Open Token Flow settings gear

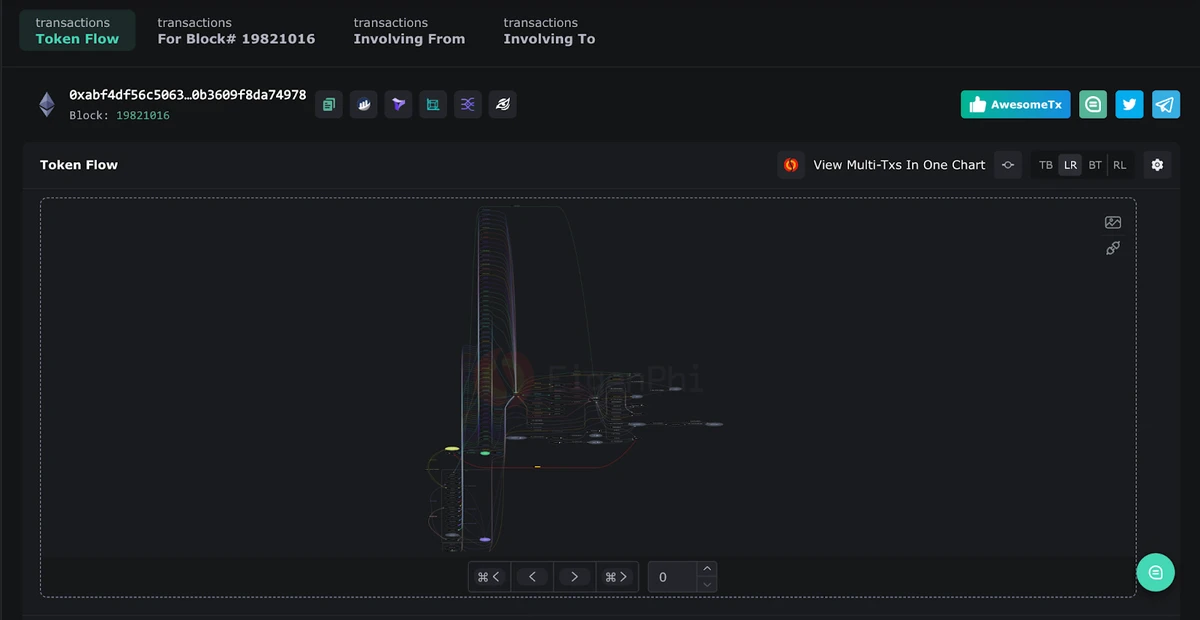(x=1157, y=165)
